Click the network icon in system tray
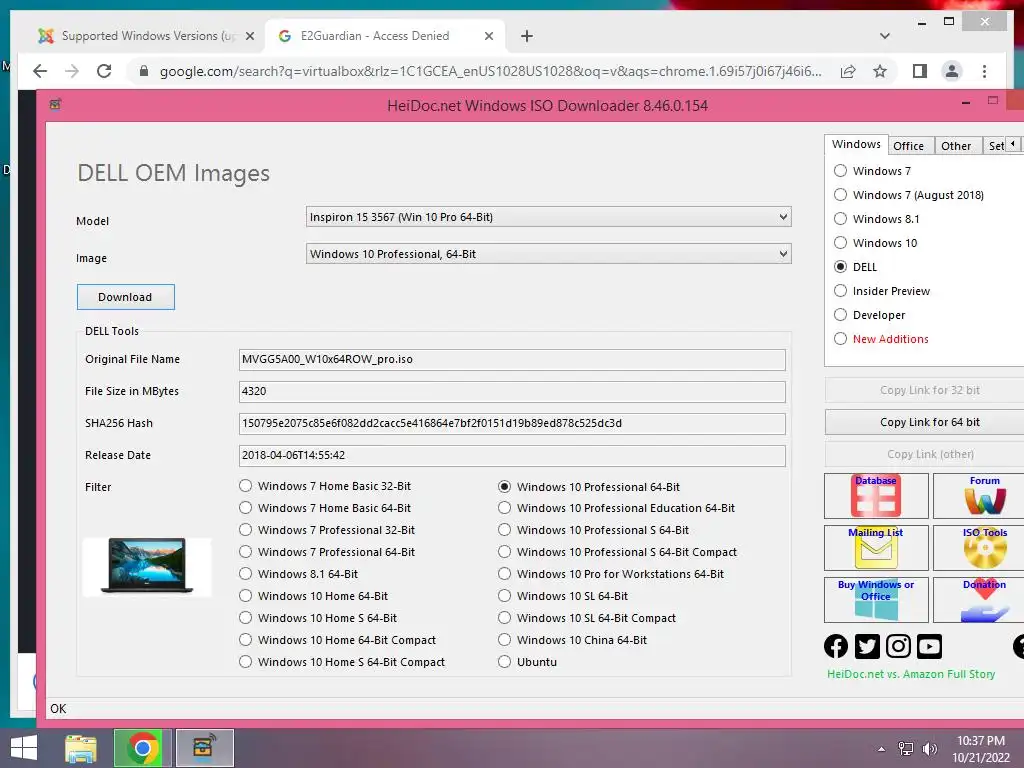 [x=906, y=749]
